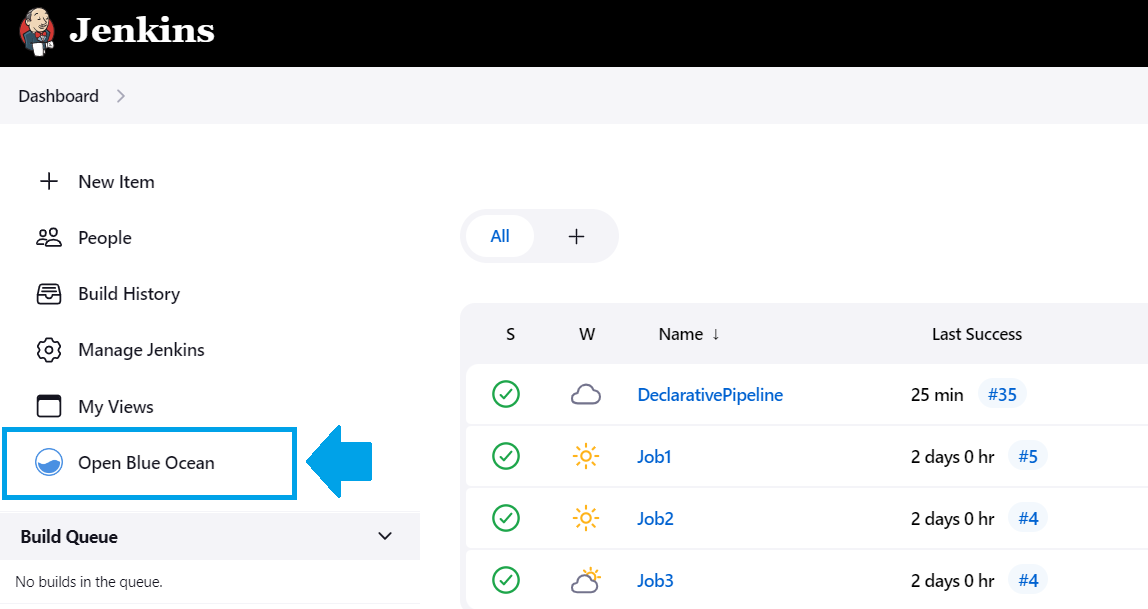The image size is (1148, 609).
Task: Open build #35 of DeclarativePipeline
Action: [1002, 395]
